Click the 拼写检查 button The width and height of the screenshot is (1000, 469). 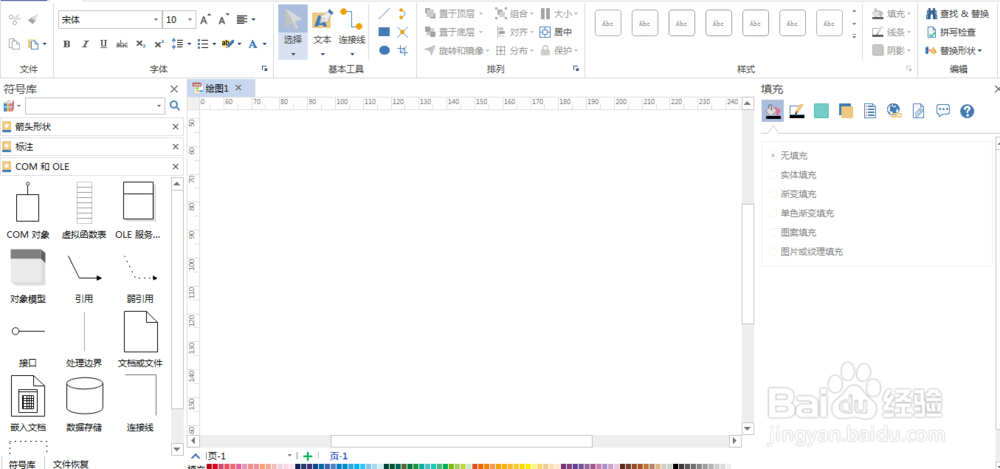951,32
